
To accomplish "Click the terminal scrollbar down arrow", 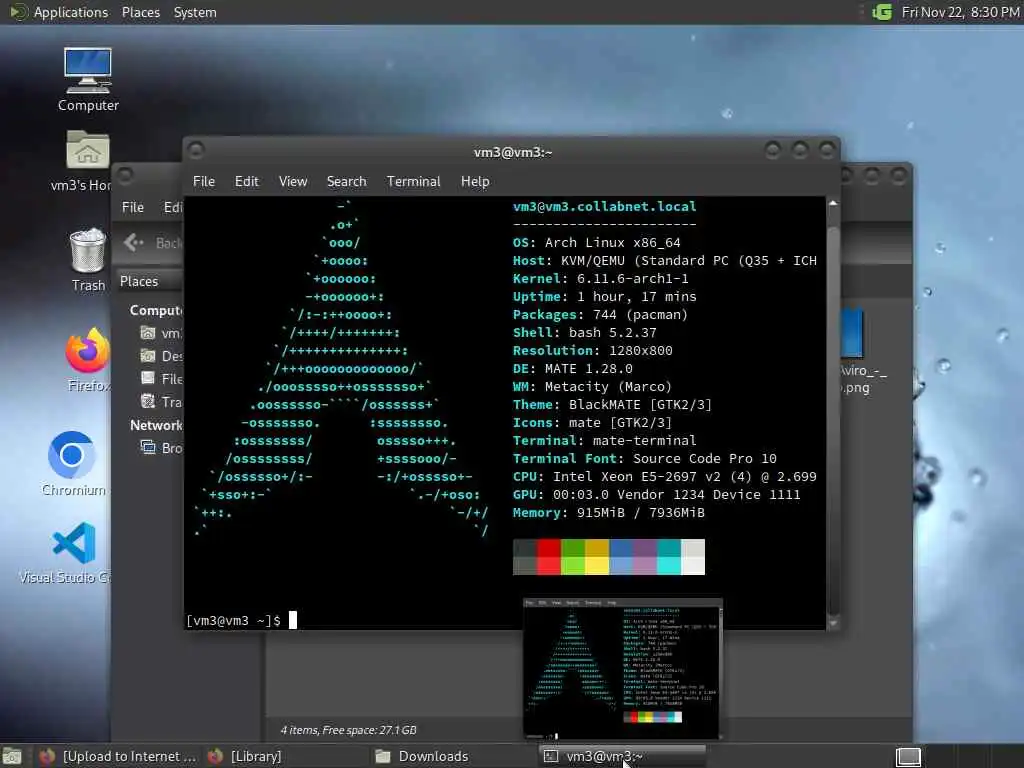I will (833, 624).
